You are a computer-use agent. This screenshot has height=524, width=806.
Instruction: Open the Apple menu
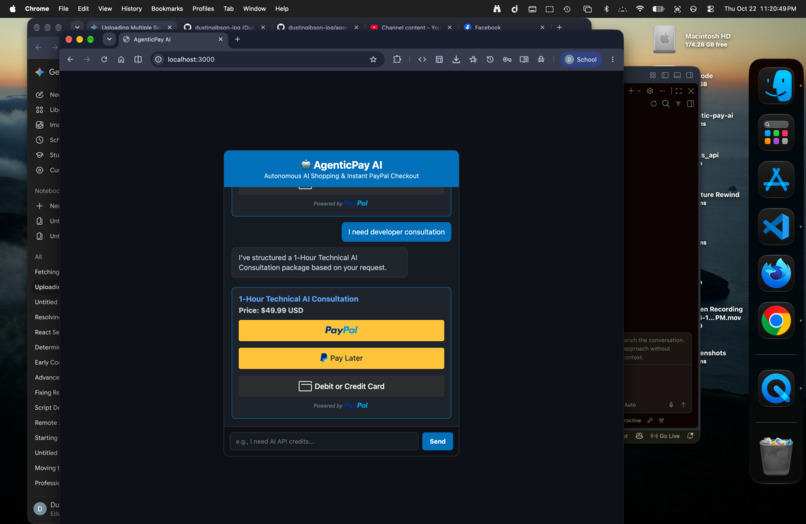pos(12,9)
